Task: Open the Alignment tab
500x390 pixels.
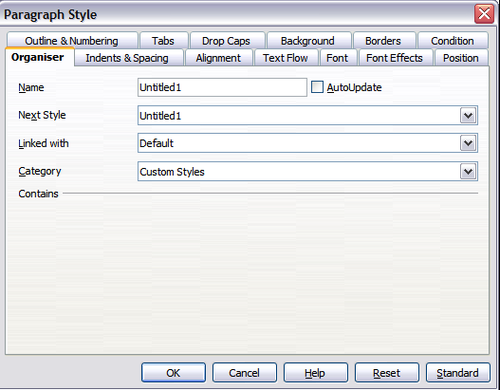Action: (219, 58)
